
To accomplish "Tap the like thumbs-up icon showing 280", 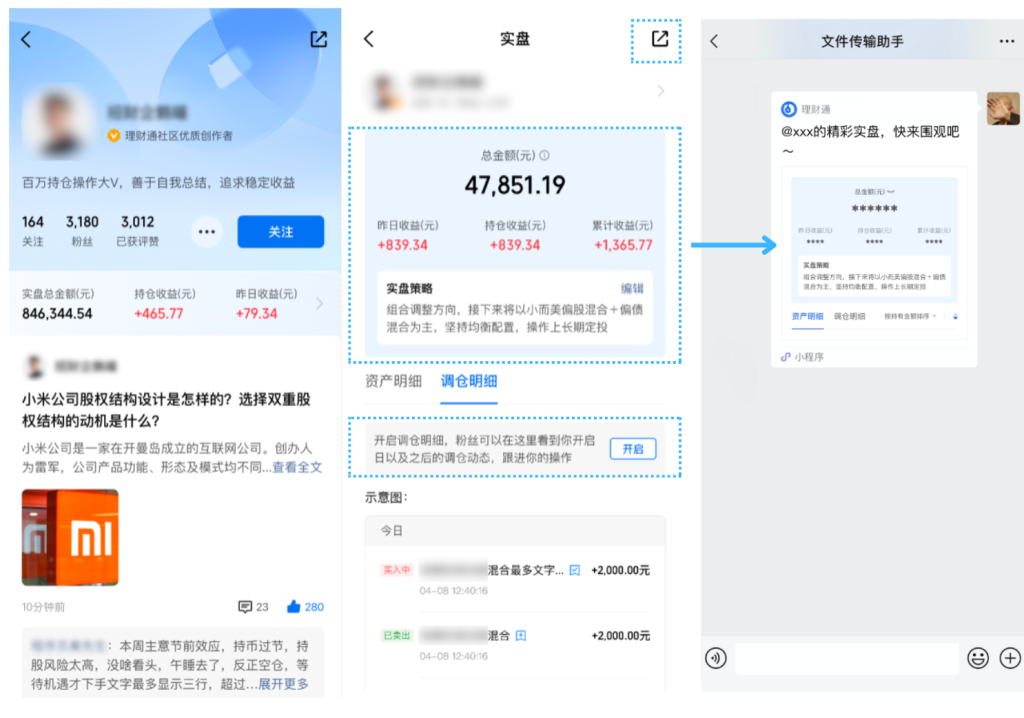I will [x=294, y=607].
